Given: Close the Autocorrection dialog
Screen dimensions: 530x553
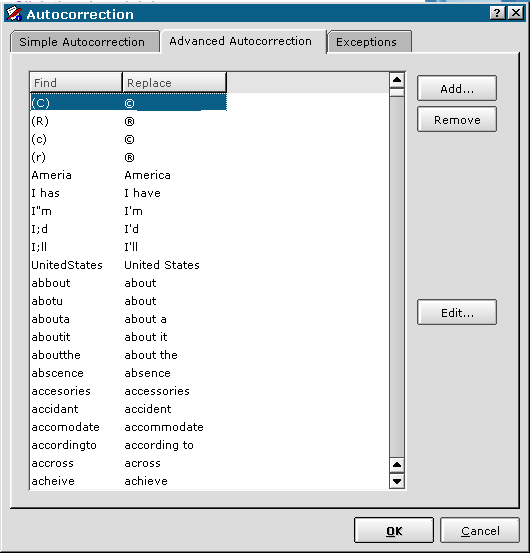Looking at the screenshot, I should (x=516, y=13).
